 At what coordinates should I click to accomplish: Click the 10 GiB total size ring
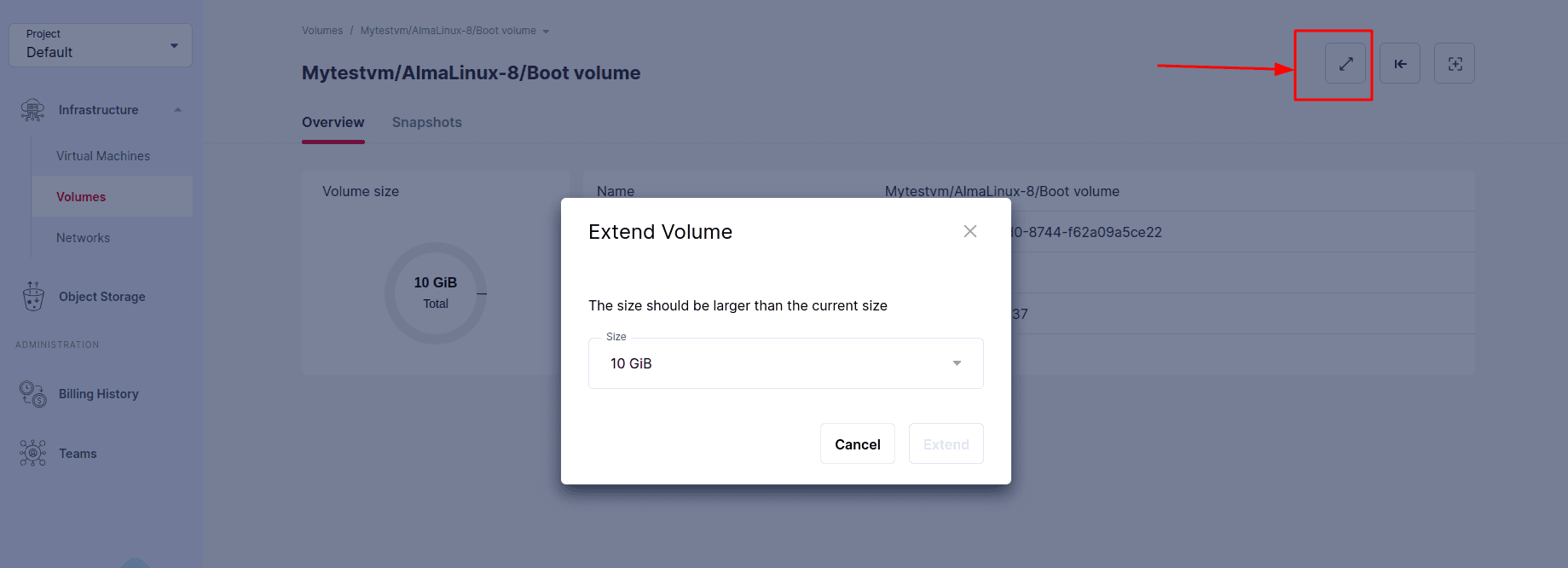pos(436,293)
